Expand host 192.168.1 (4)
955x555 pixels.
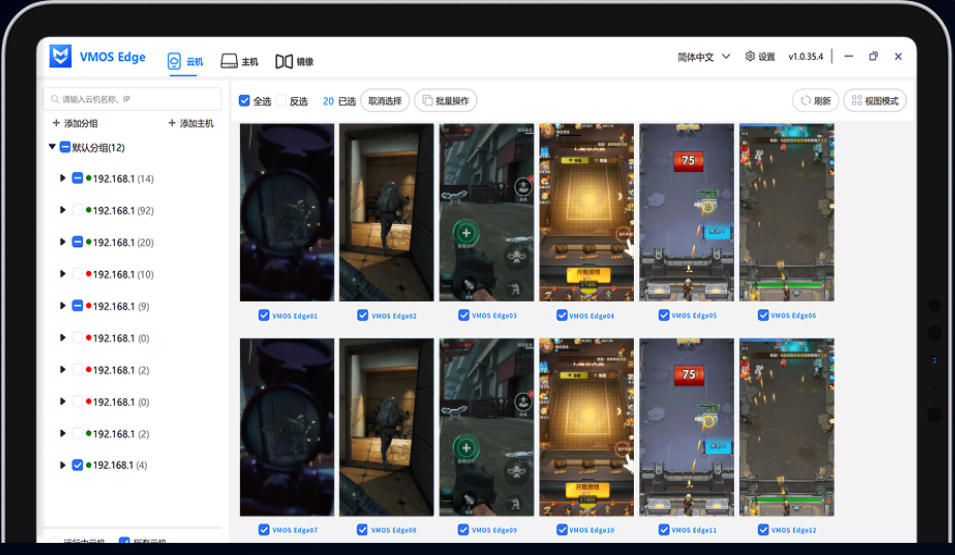62,465
